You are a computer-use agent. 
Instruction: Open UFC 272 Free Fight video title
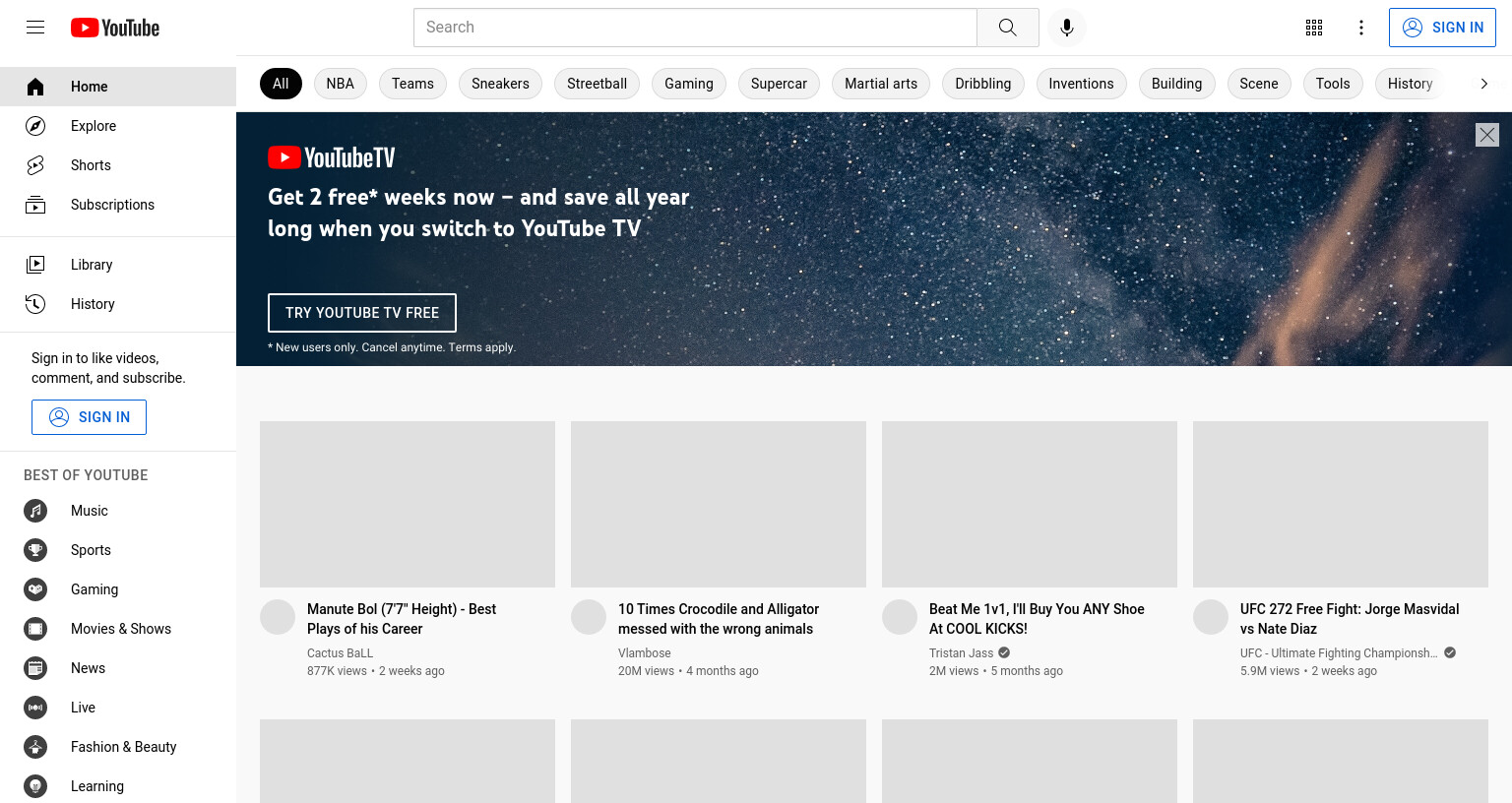tap(1350, 619)
